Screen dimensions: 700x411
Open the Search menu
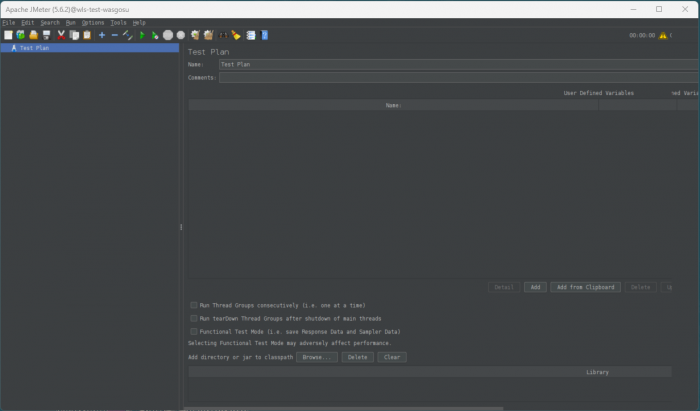click(x=50, y=22)
